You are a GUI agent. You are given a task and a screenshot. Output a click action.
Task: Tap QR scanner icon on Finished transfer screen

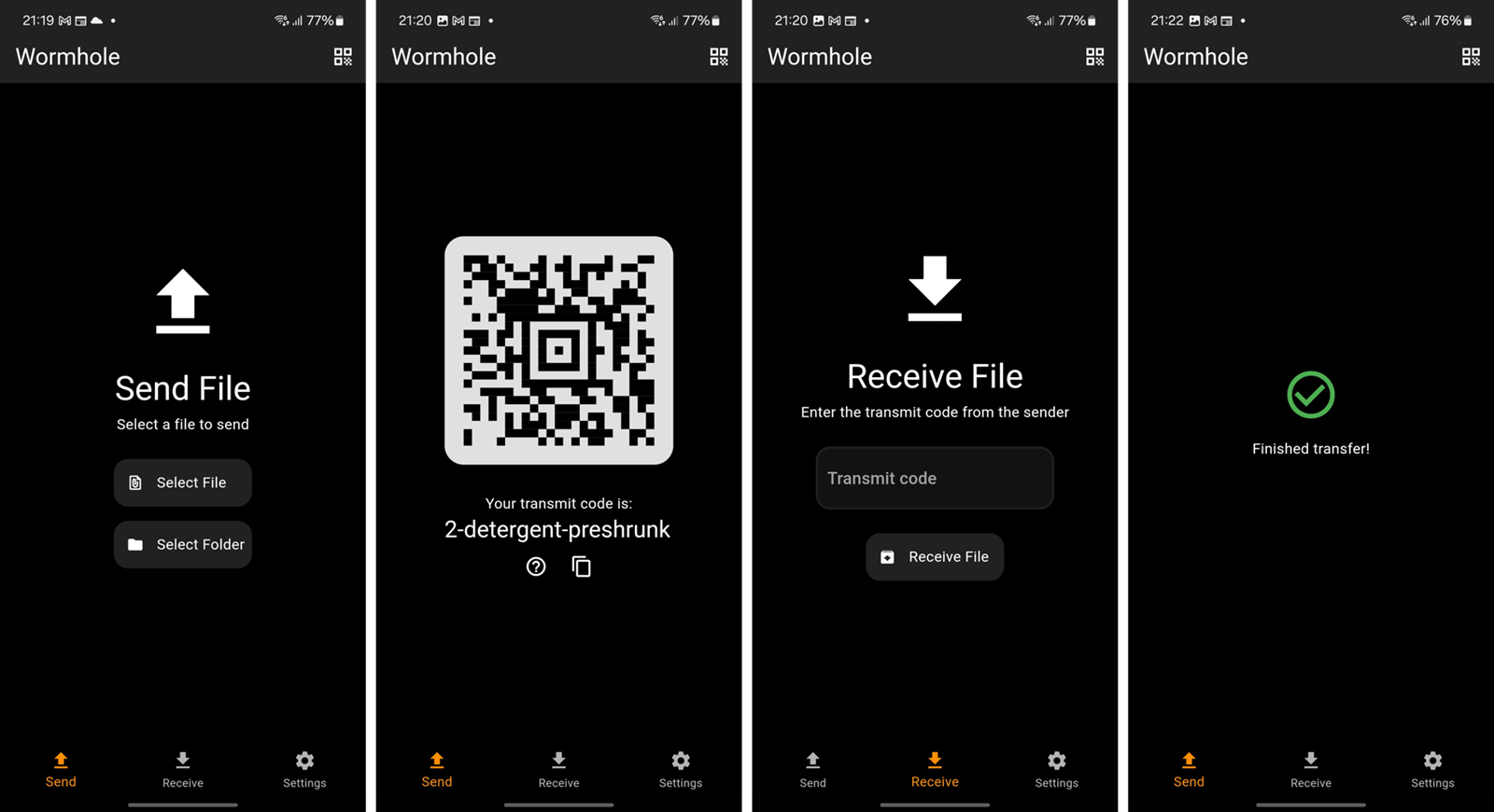pyautogui.click(x=1471, y=57)
